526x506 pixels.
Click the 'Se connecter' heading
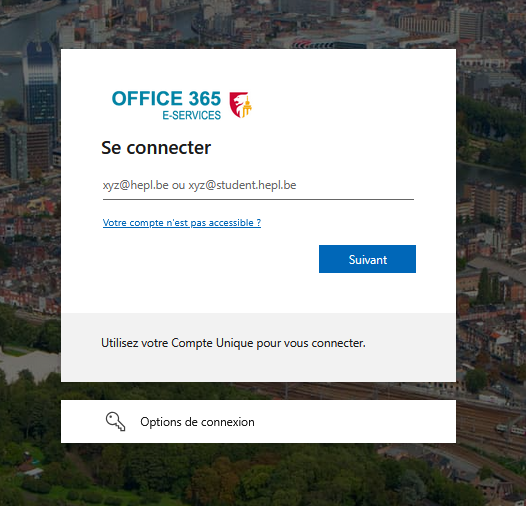coord(156,148)
